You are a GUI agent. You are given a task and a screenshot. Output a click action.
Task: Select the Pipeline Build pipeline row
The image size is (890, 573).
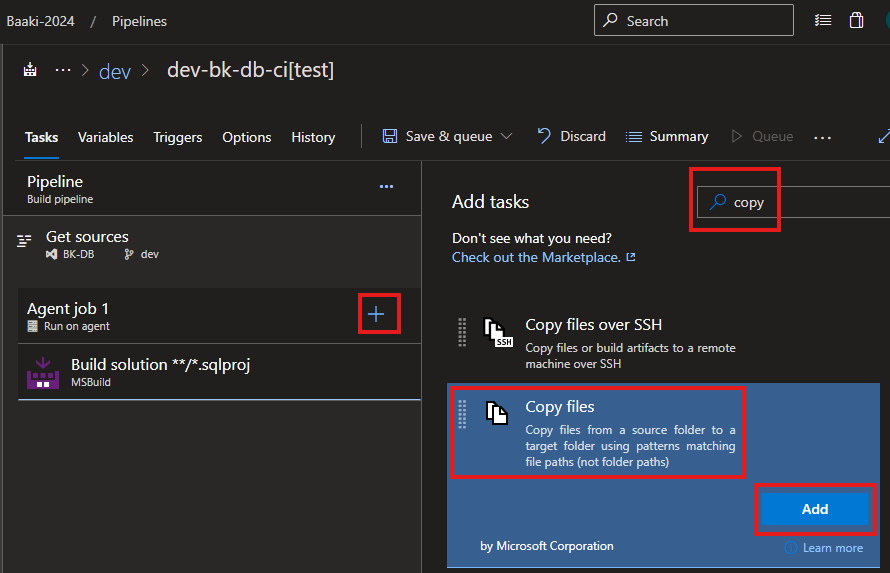[212, 189]
